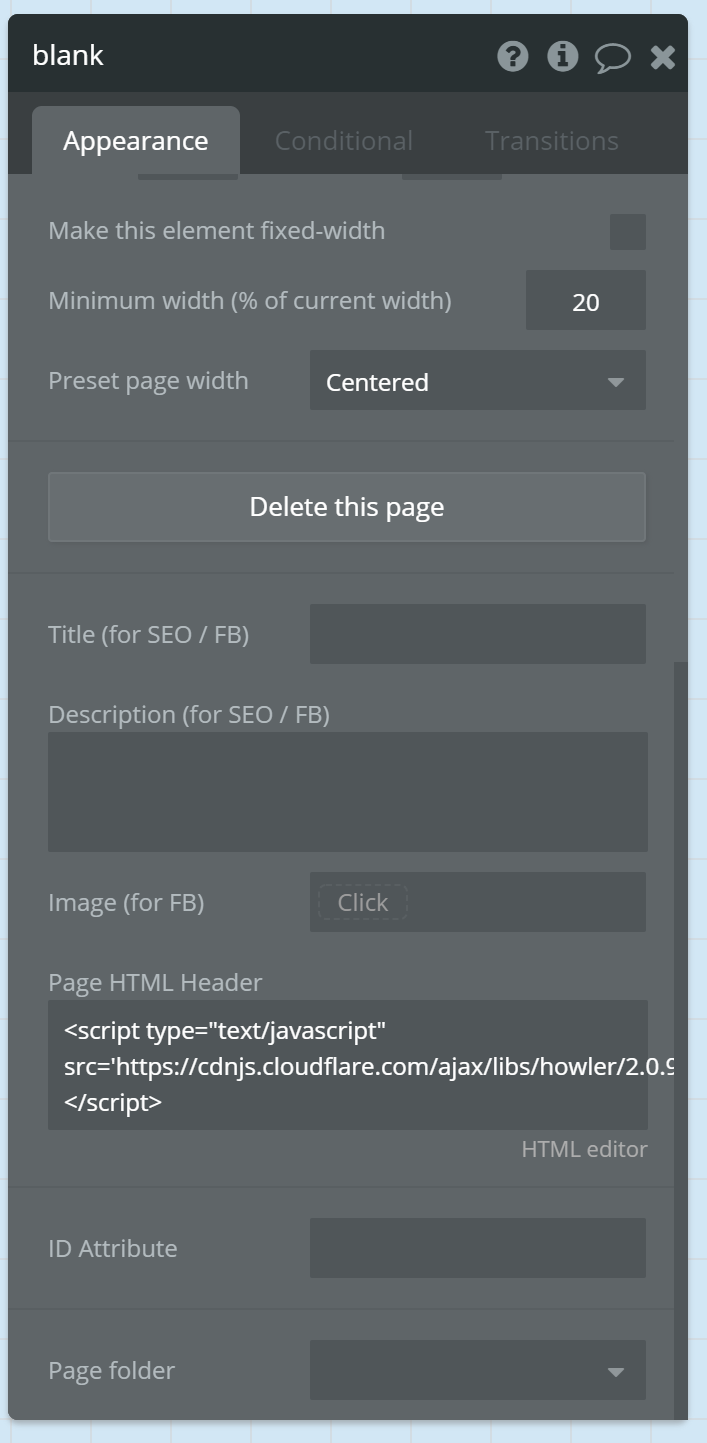
Task: Expand the Page folder dropdown
Action: coord(477,1371)
